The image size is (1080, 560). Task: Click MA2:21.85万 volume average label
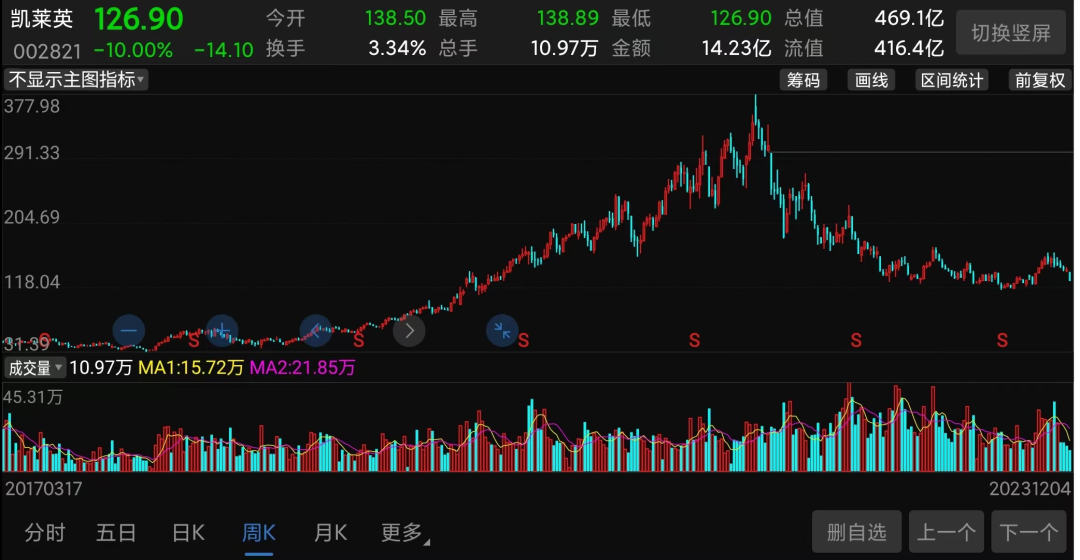tap(302, 368)
